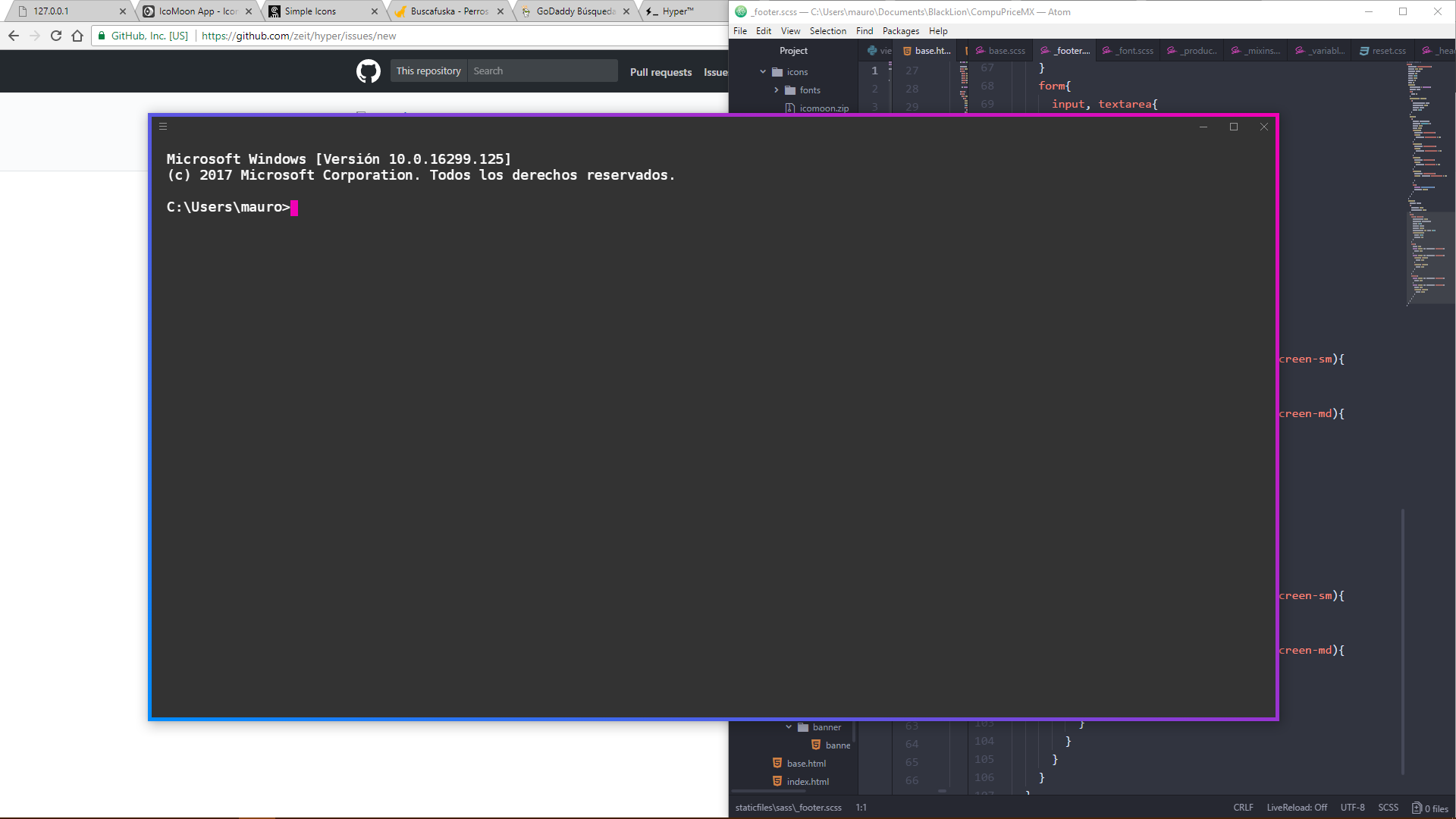Viewport: 1456px width, 819px height.
Task: Click the minimap on the editor's right edge
Action: coord(1429,182)
